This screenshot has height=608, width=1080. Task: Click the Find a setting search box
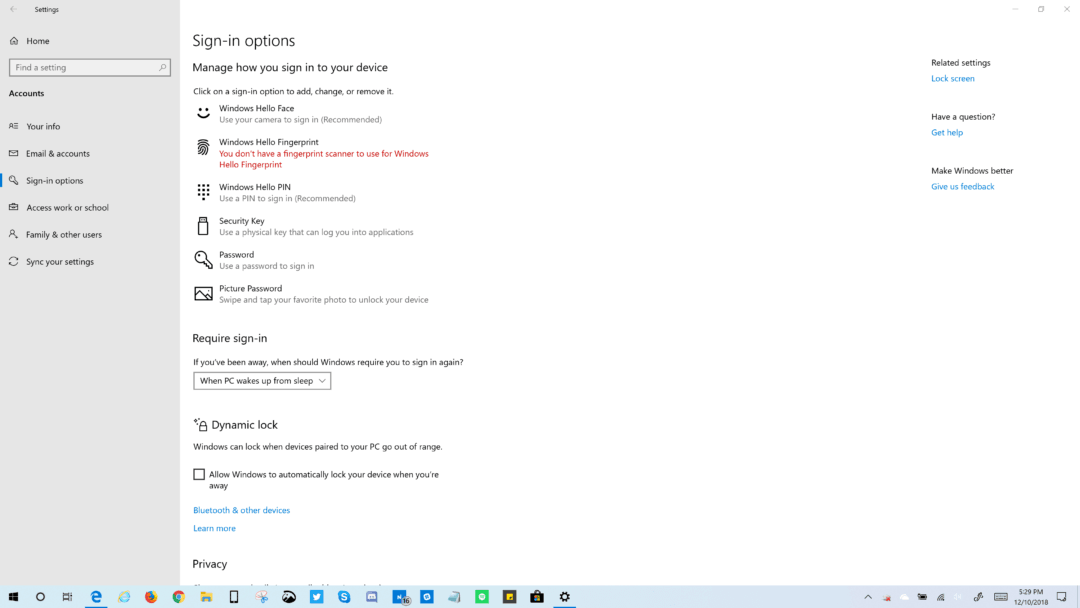[90, 67]
